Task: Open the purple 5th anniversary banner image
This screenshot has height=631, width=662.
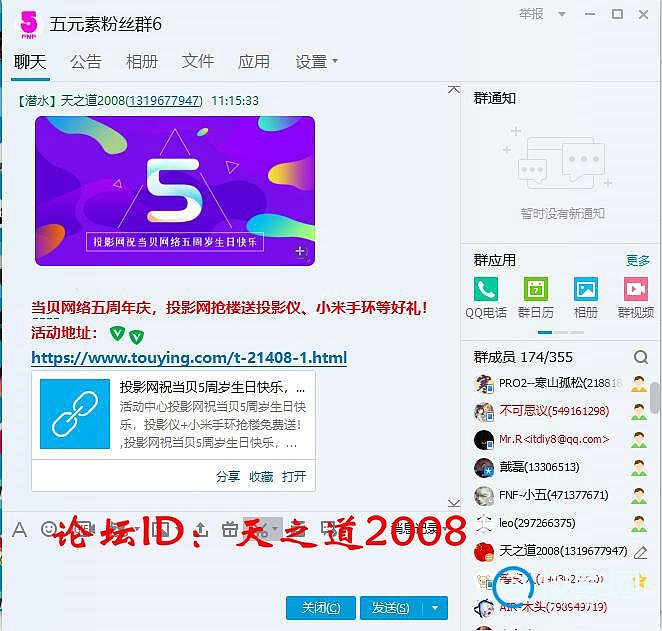Action: click(175, 191)
